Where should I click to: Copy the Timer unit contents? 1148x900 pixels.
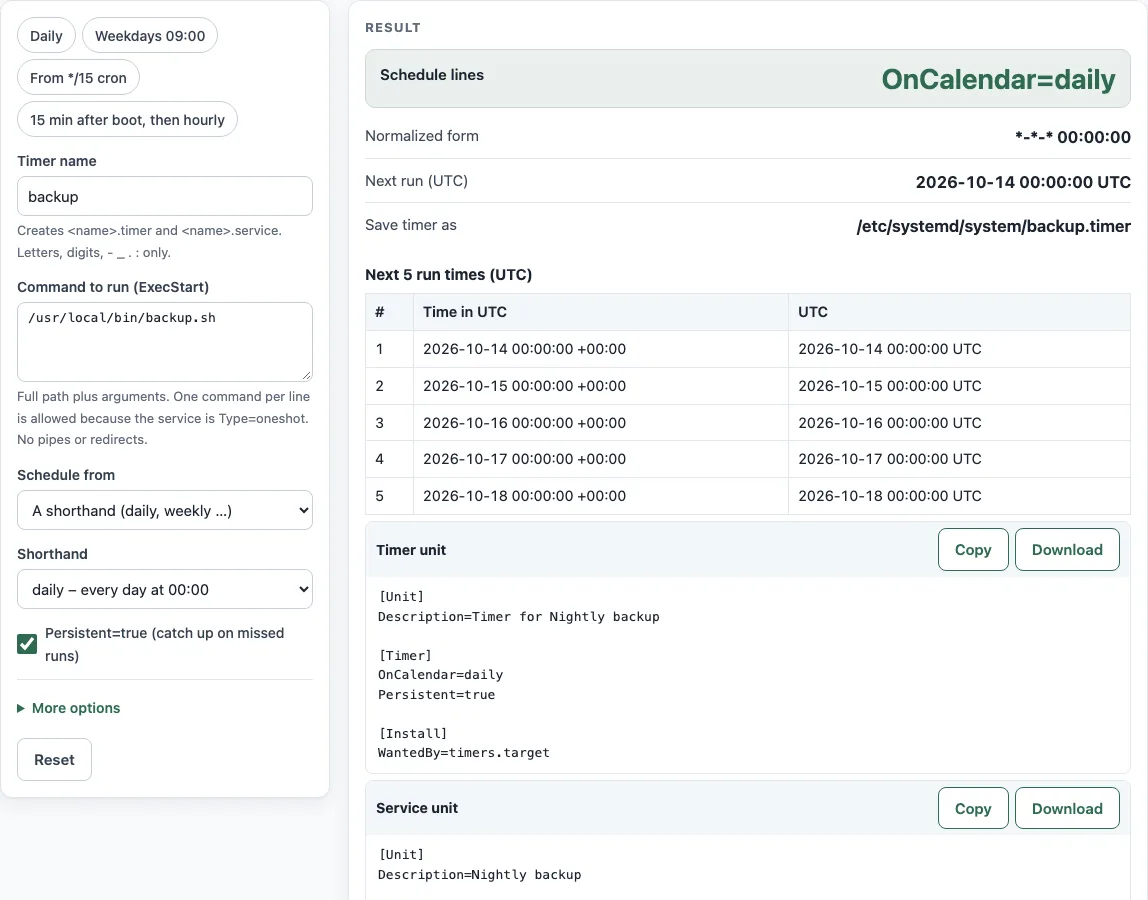973,550
